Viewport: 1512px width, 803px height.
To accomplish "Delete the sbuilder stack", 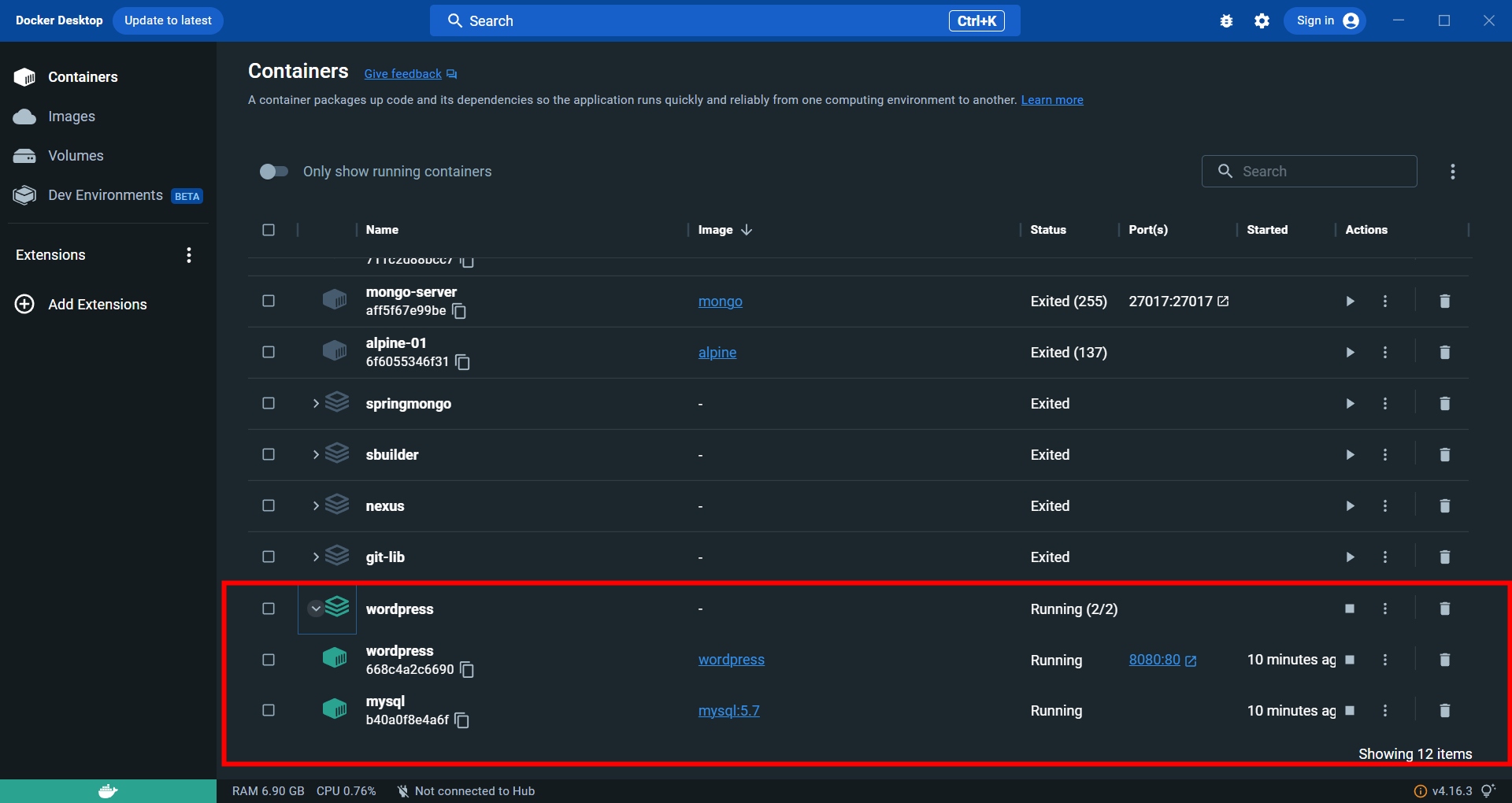I will [x=1444, y=455].
